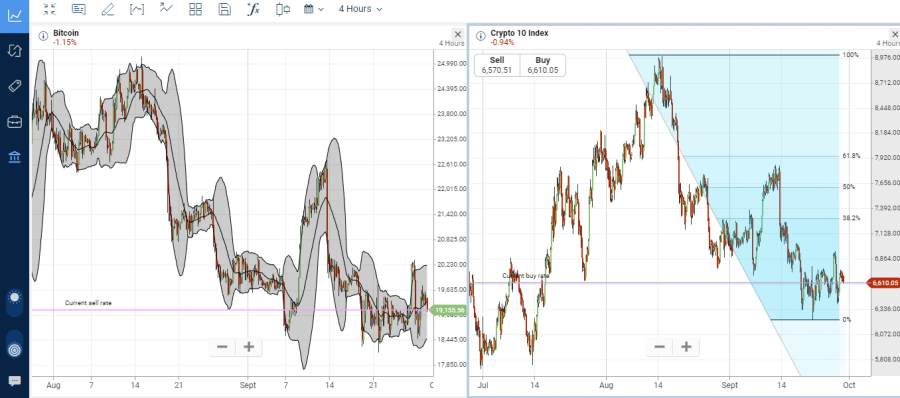Click the red 6,610.05 price marker
The height and width of the screenshot is (398, 900).
[x=884, y=283]
